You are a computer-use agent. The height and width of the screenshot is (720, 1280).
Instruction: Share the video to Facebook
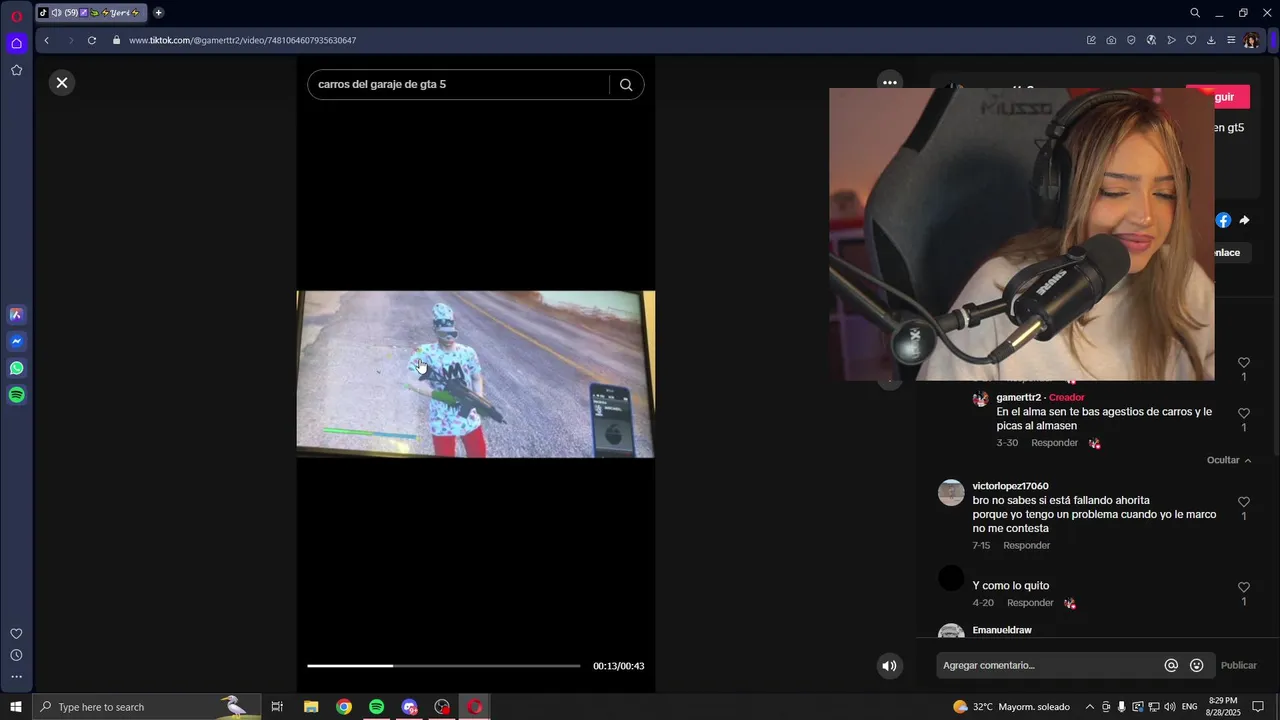pos(1223,220)
